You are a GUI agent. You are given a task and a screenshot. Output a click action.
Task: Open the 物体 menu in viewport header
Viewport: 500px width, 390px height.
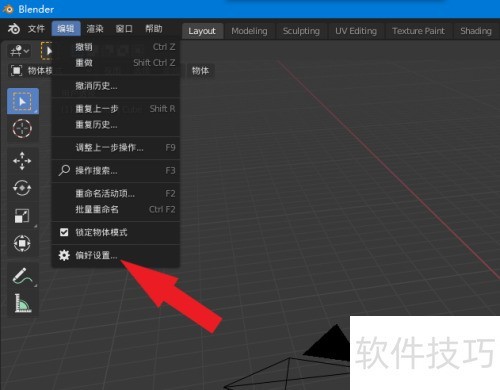pos(200,71)
